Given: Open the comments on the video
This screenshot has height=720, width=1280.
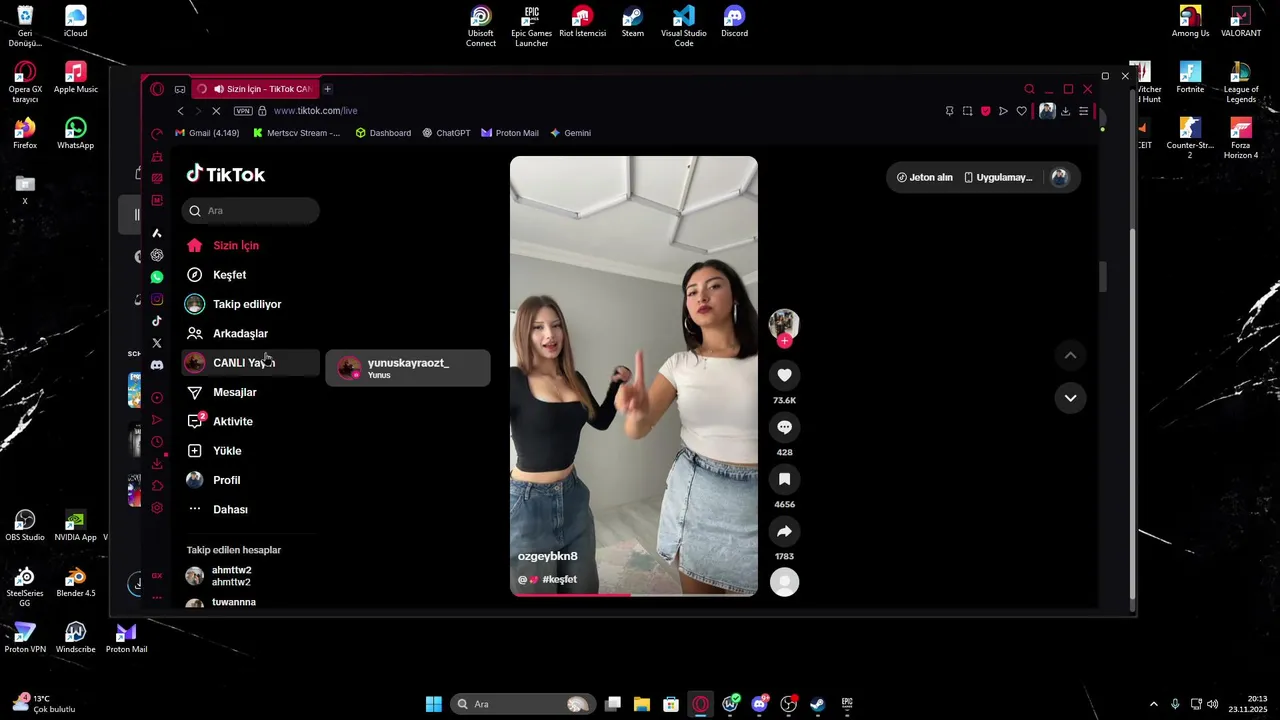Looking at the screenshot, I should point(784,427).
